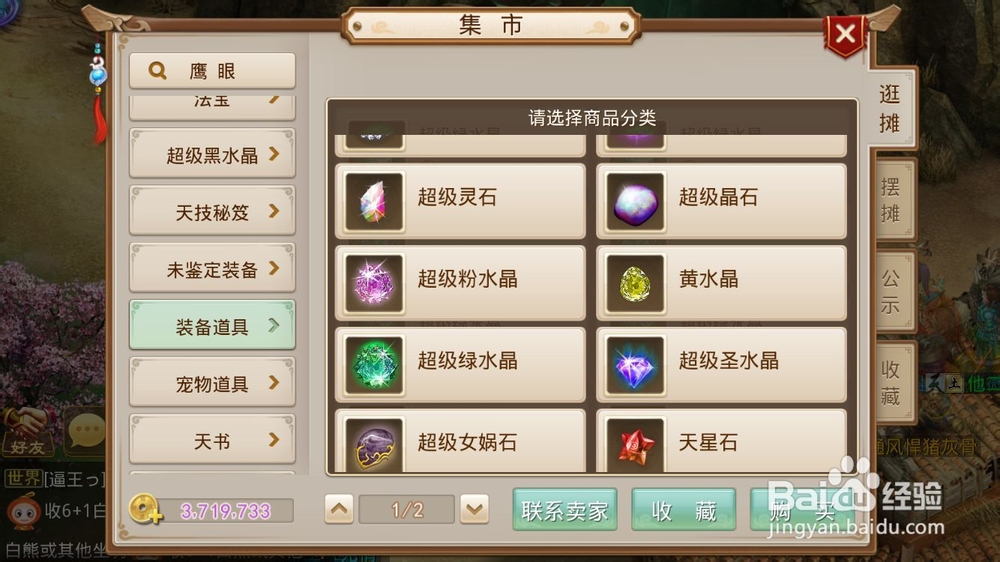
Task: Expand the 未鉴定装备 category
Action: click(x=212, y=269)
